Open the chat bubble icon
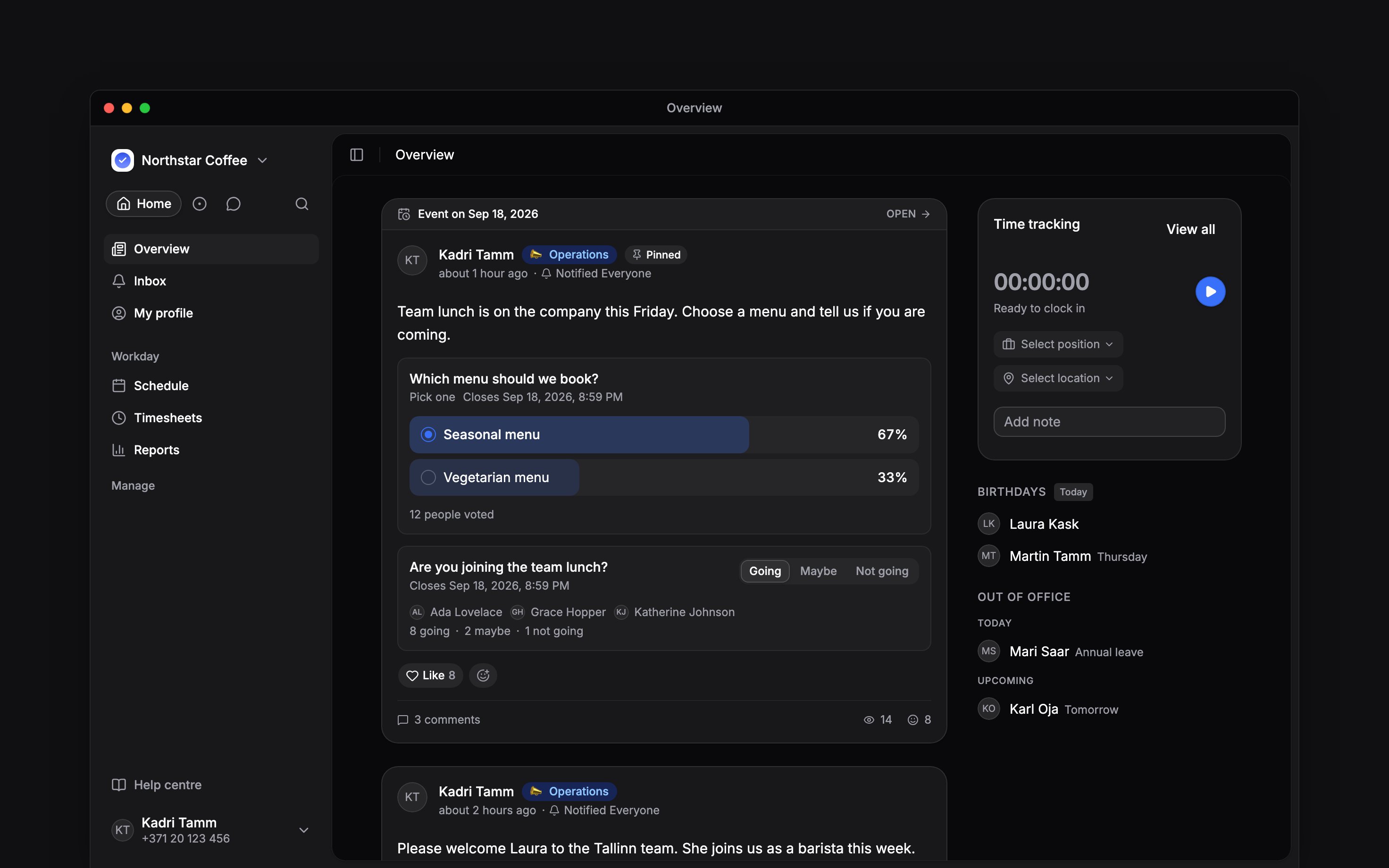This screenshot has width=1389, height=868. tap(233, 204)
